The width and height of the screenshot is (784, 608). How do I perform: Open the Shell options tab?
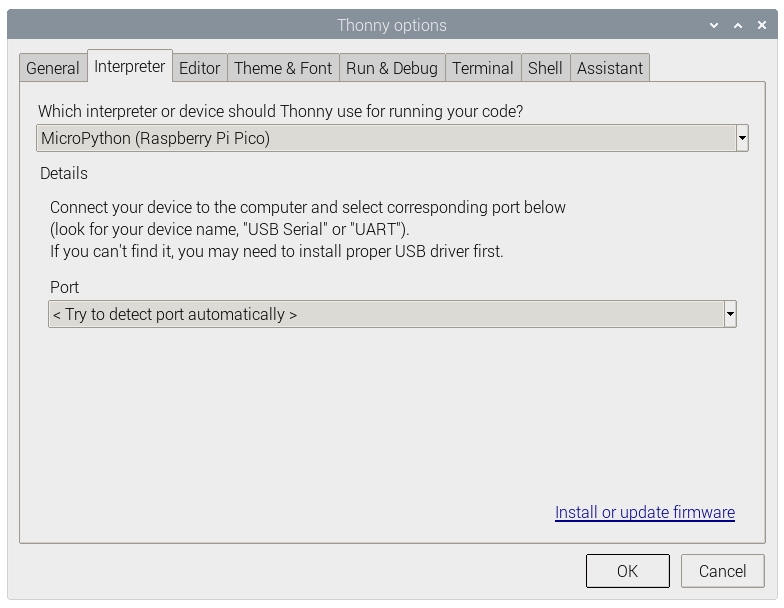[545, 68]
